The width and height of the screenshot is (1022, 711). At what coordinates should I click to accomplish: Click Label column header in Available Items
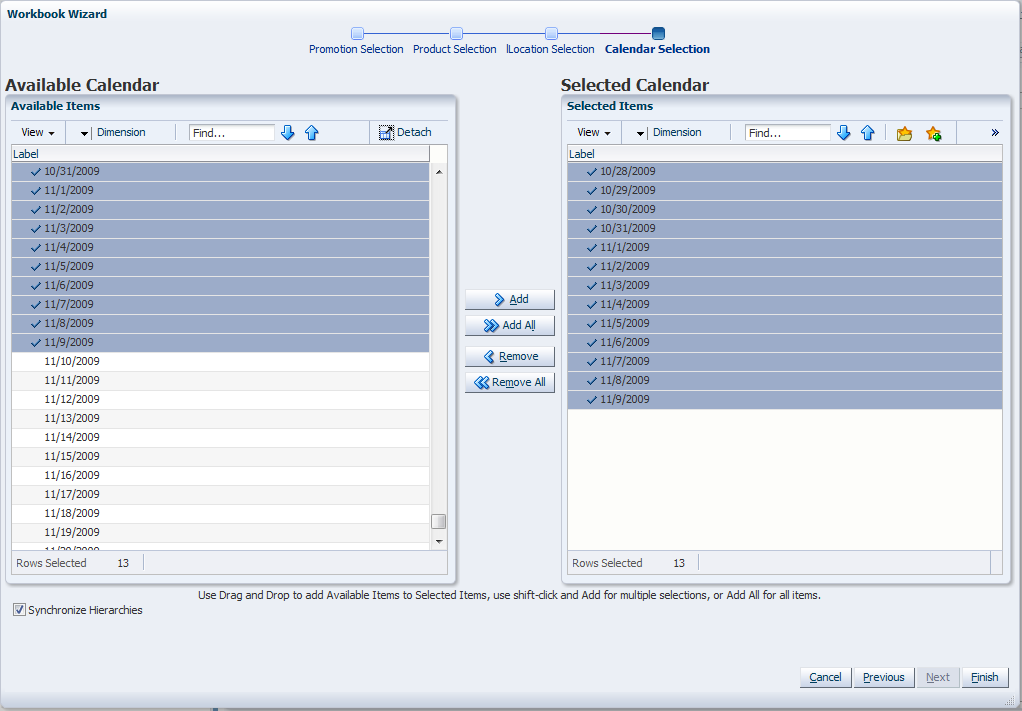click(x=220, y=154)
